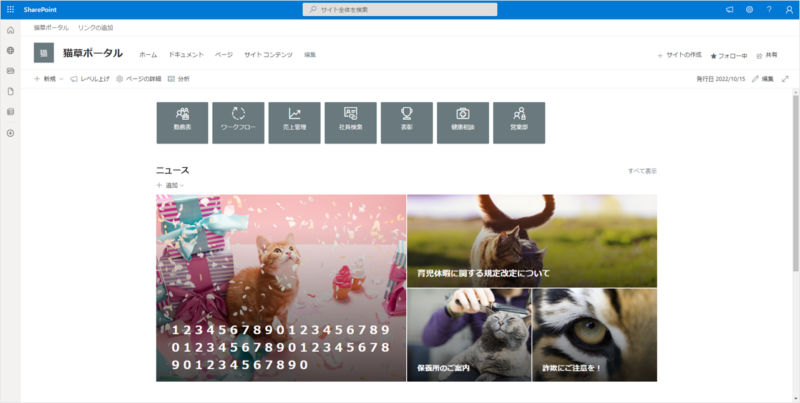Open the 売上管理 chart tile

294,121
